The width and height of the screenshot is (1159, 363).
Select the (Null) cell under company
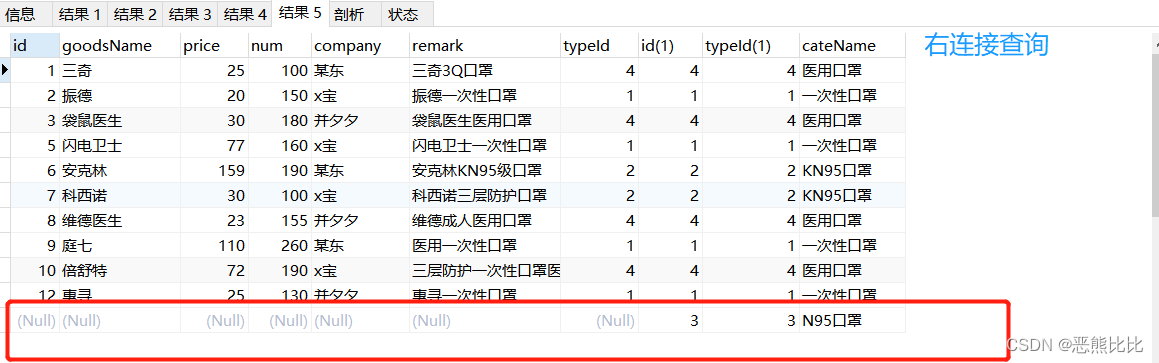[360, 321]
